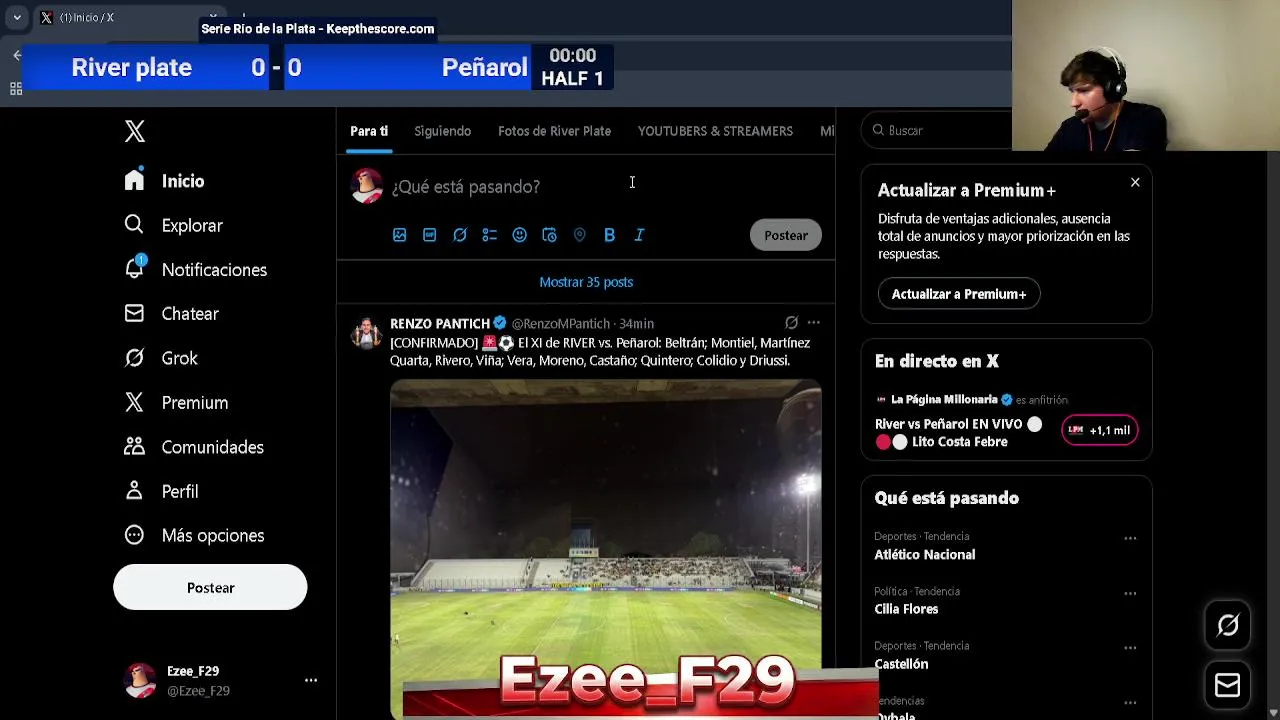Load new posts via Mostrar 35 posts
The image size is (1280, 720).
click(586, 282)
